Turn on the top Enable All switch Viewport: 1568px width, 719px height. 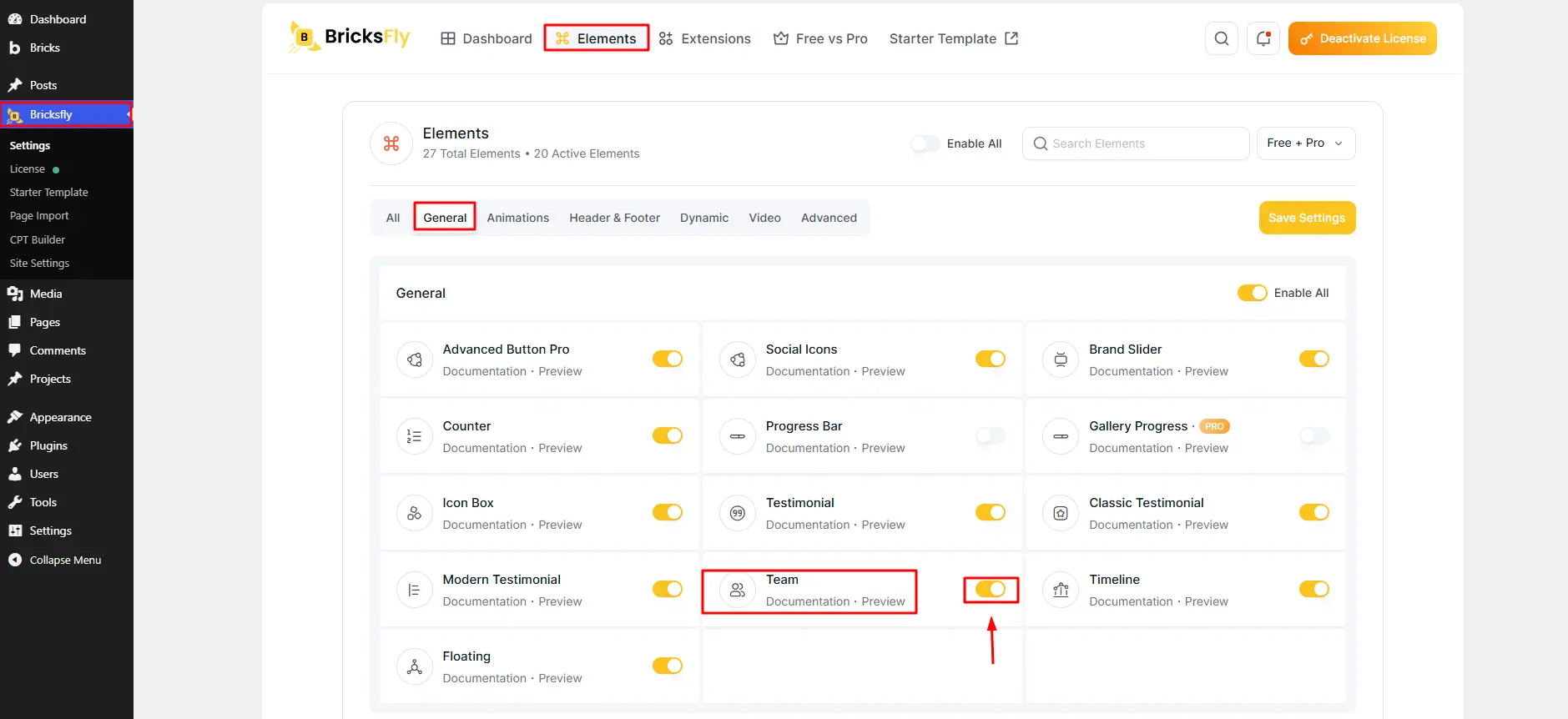point(925,143)
